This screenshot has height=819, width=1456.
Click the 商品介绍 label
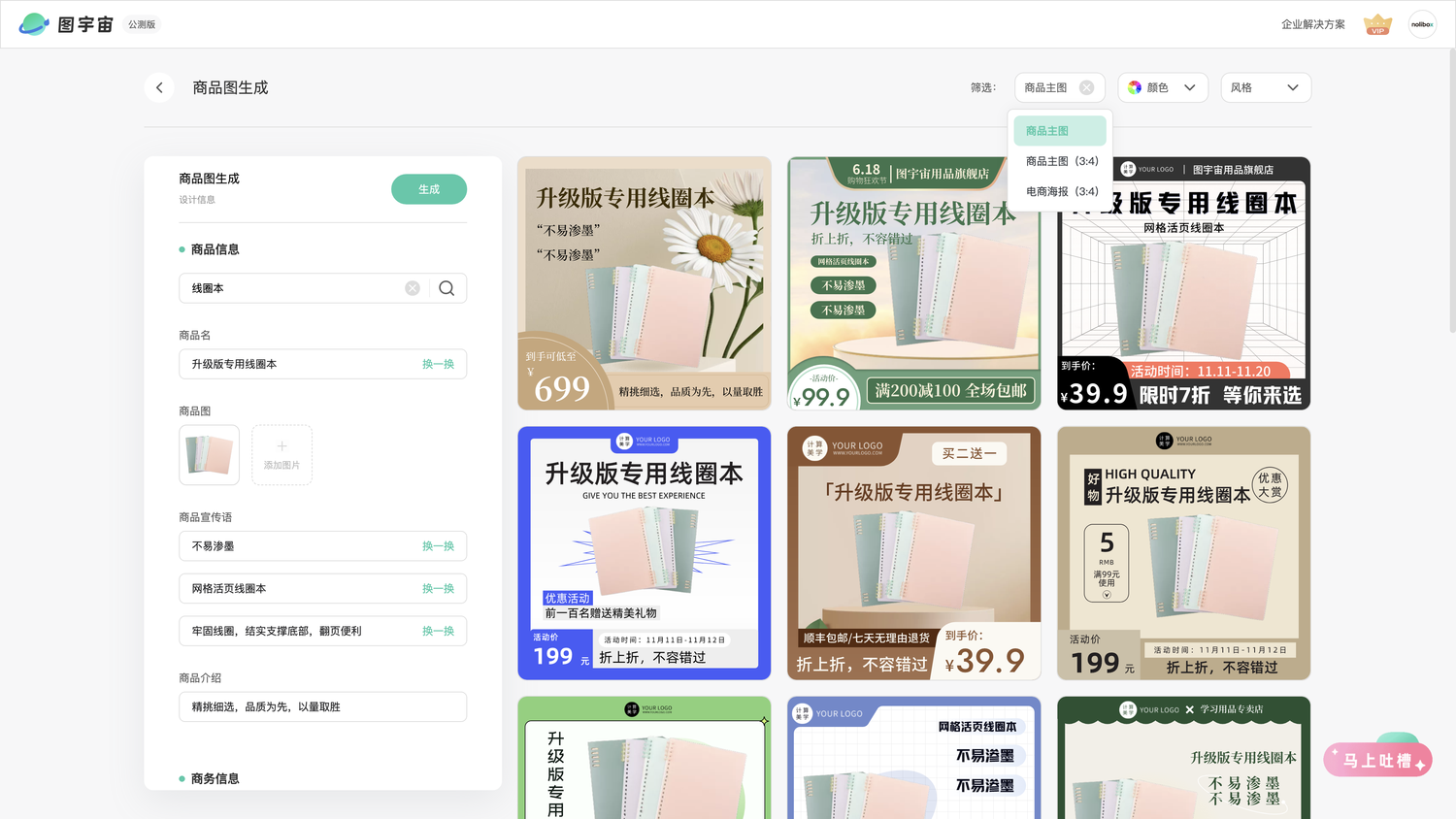[x=200, y=678]
